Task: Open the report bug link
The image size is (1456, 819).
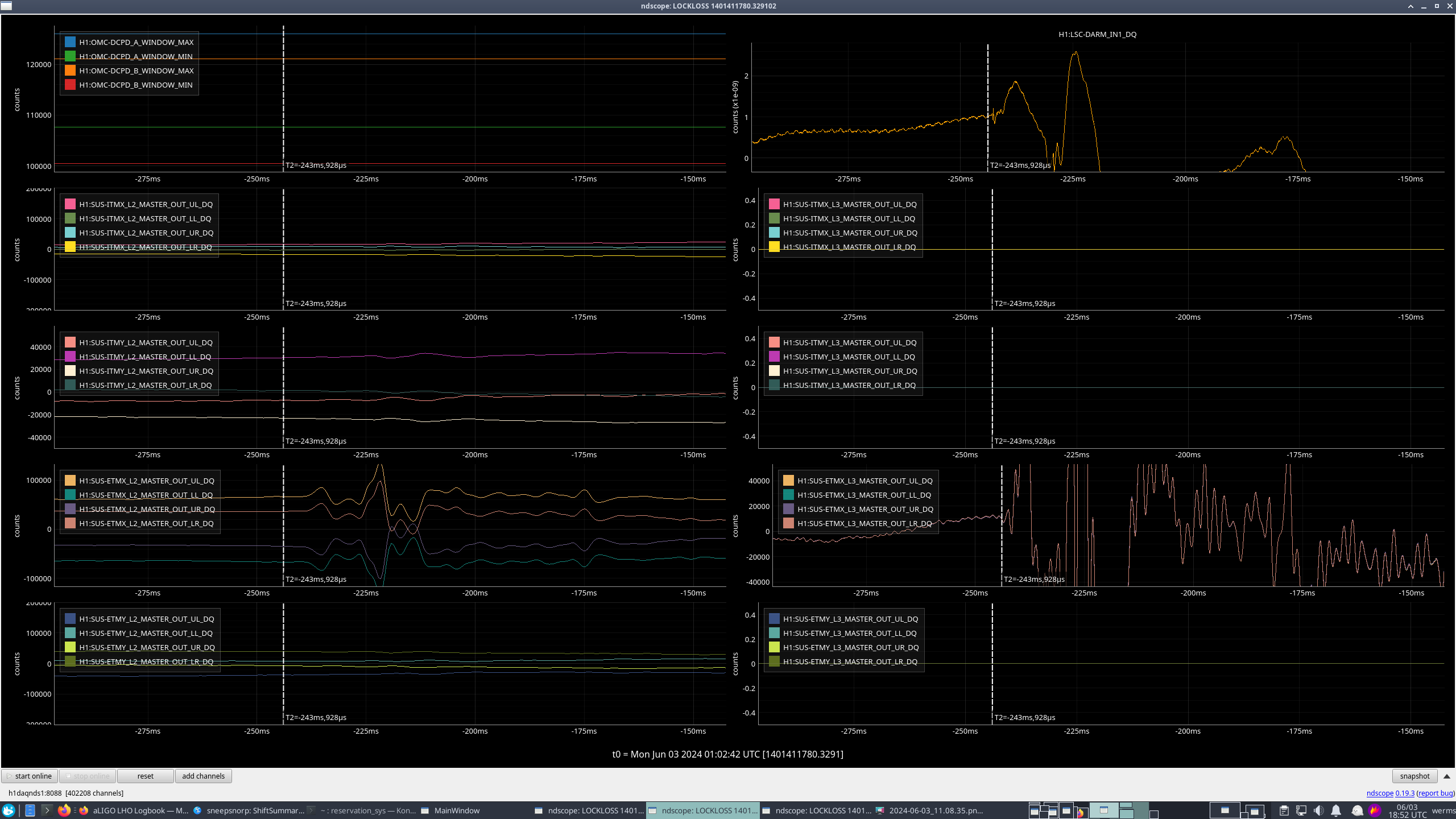Action: (x=1435, y=793)
